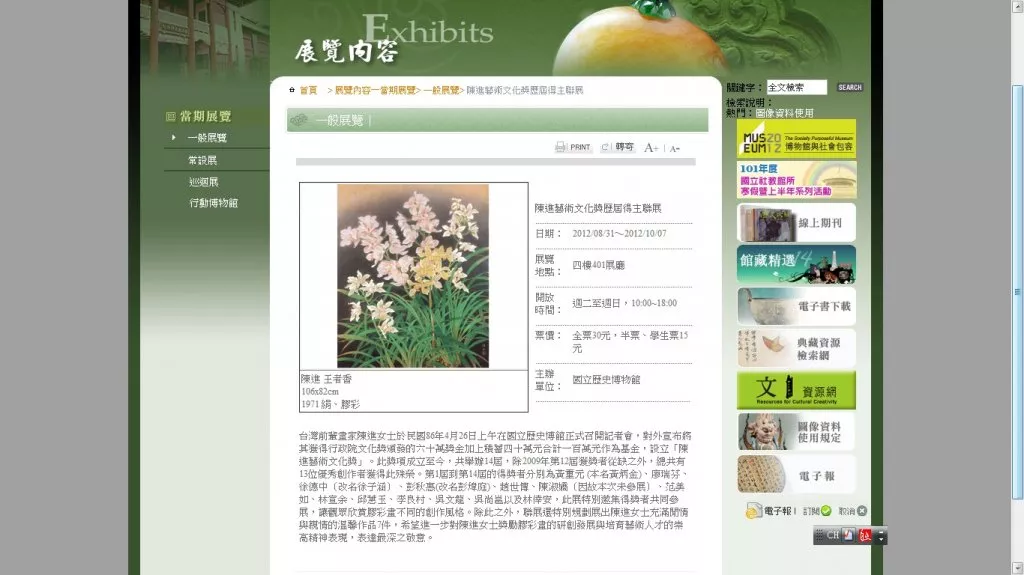This screenshot has width=1024, height=575.
Task: Select 常設展 in the left sidebar
Action: tap(202, 160)
